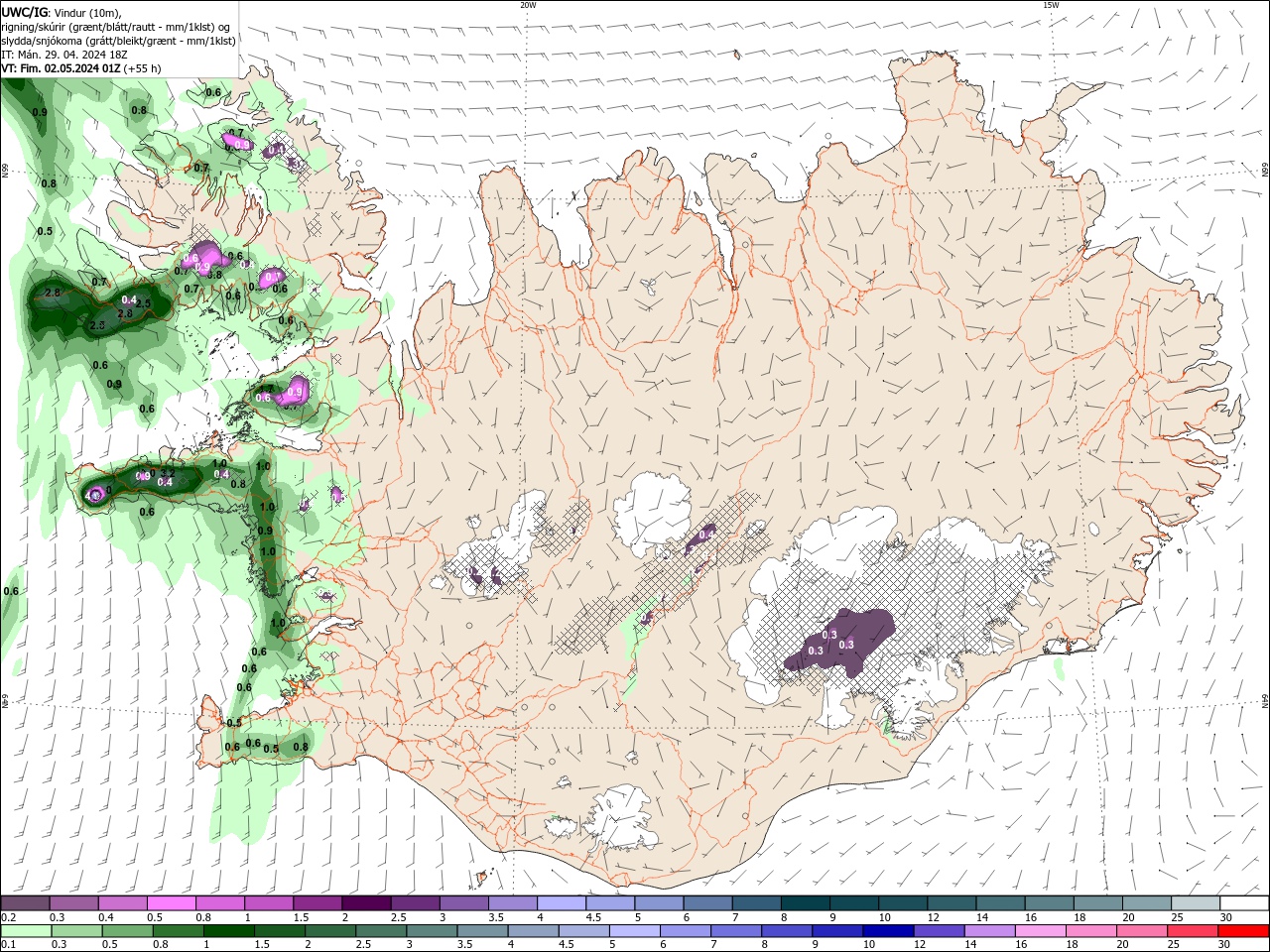Click the "0.1" label in lower legend
The height and width of the screenshot is (952, 1270).
pyautogui.click(x=8, y=945)
